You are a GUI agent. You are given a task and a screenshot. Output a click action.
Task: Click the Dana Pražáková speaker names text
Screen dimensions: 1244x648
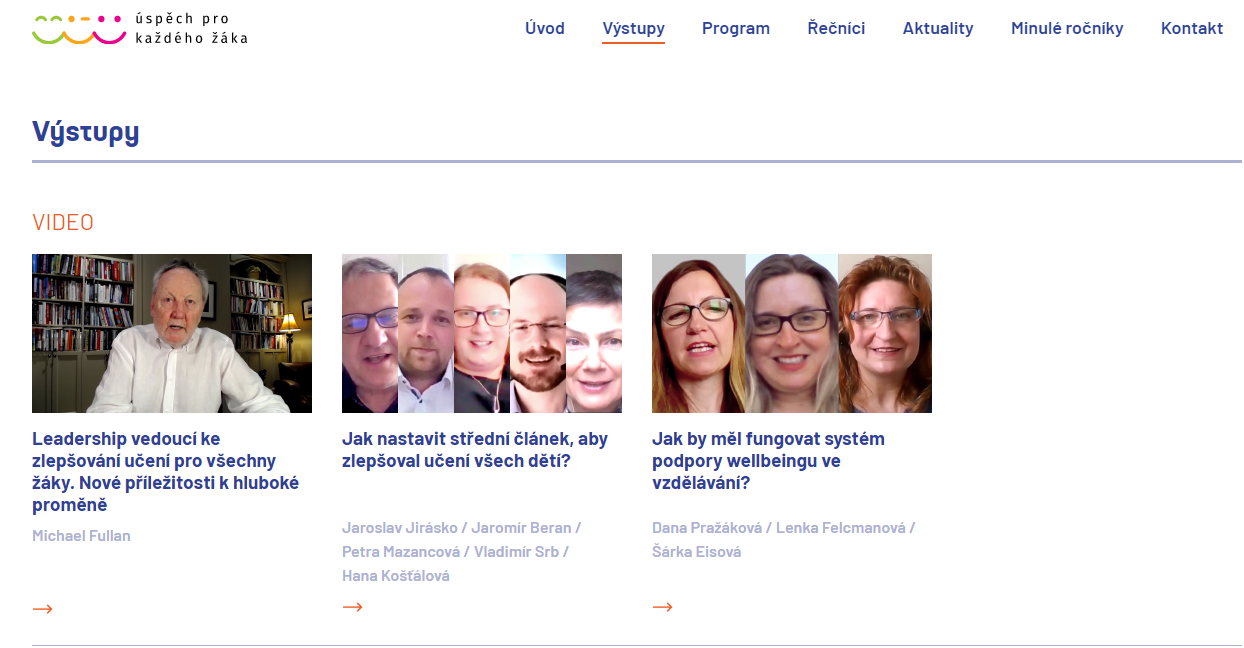pyautogui.click(x=783, y=540)
